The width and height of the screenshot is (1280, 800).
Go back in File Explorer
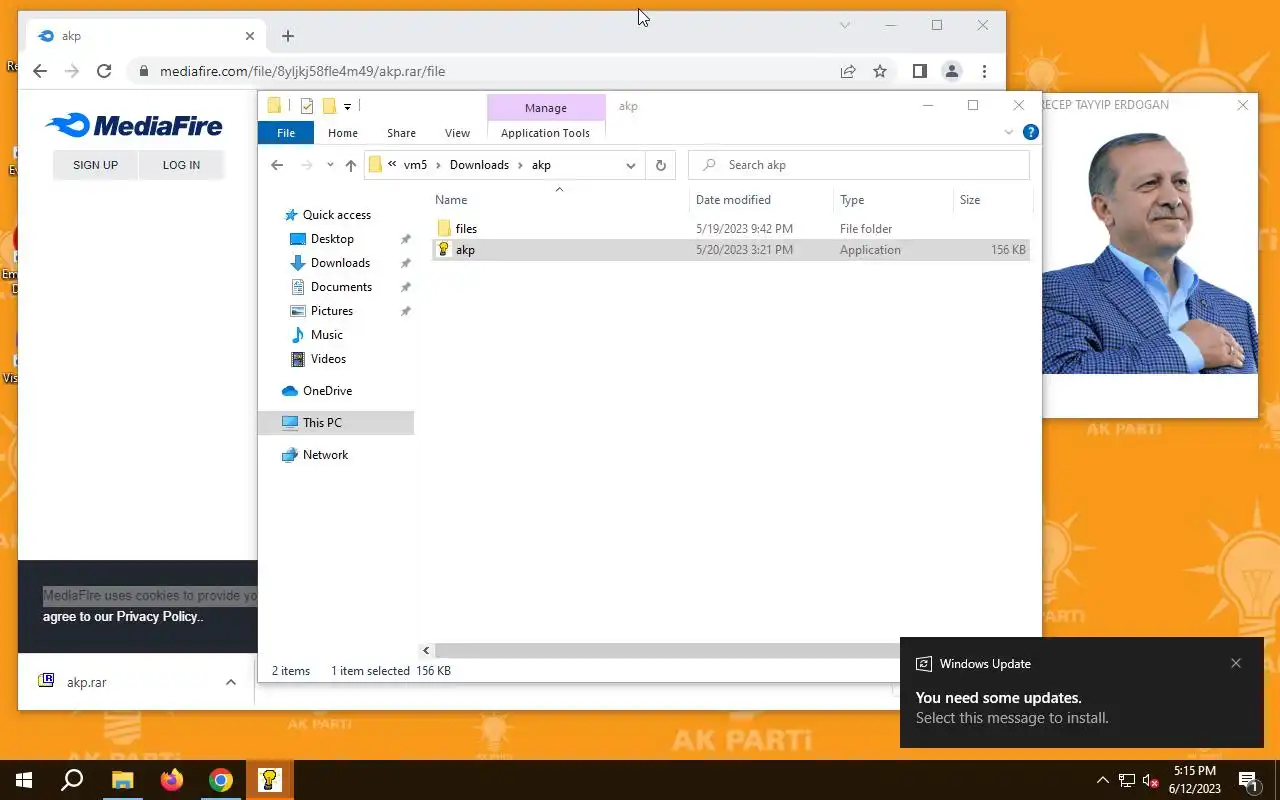pos(277,165)
